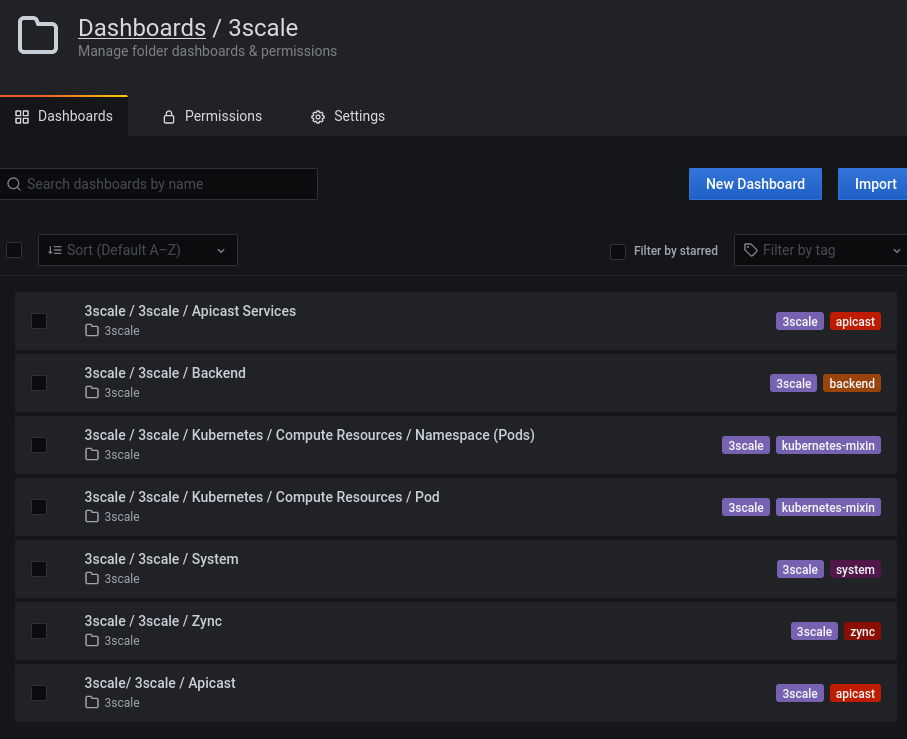The width and height of the screenshot is (907, 739).
Task: Click the grid icon on Dashboards tab
Action: pyautogui.click(x=22, y=117)
